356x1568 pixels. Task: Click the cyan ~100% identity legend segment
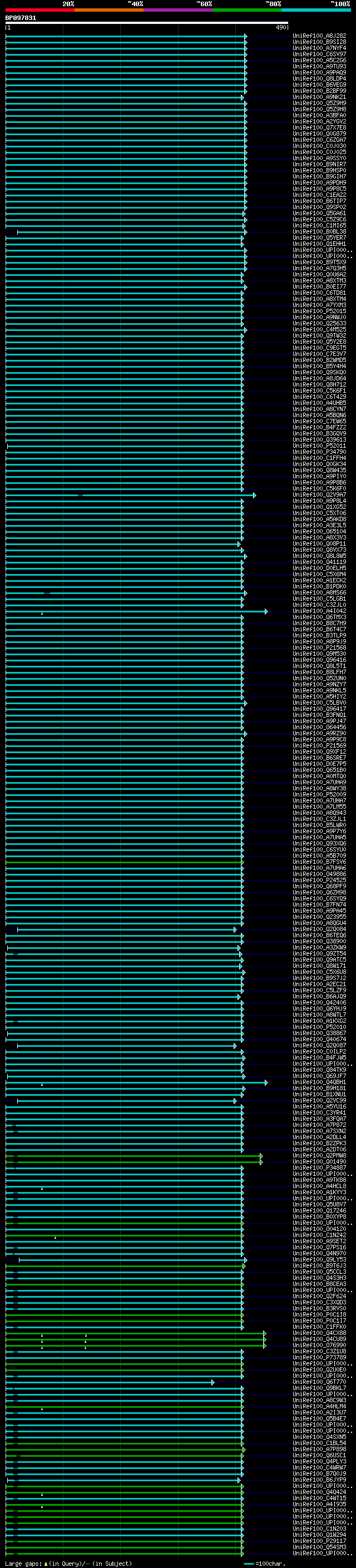tap(316, 10)
